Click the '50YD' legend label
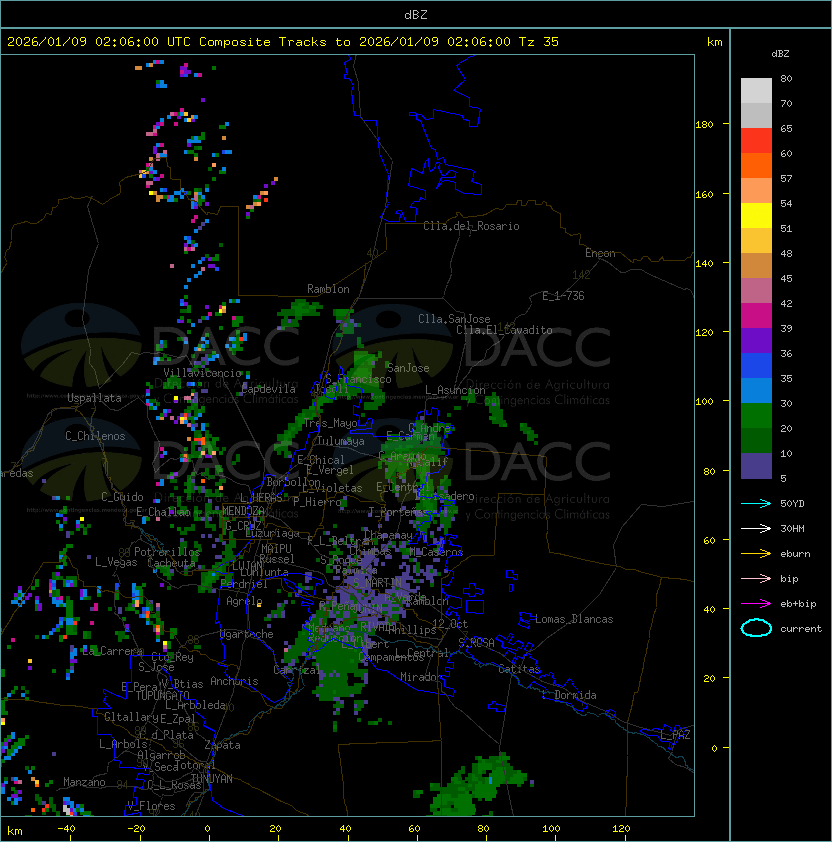 coord(792,503)
